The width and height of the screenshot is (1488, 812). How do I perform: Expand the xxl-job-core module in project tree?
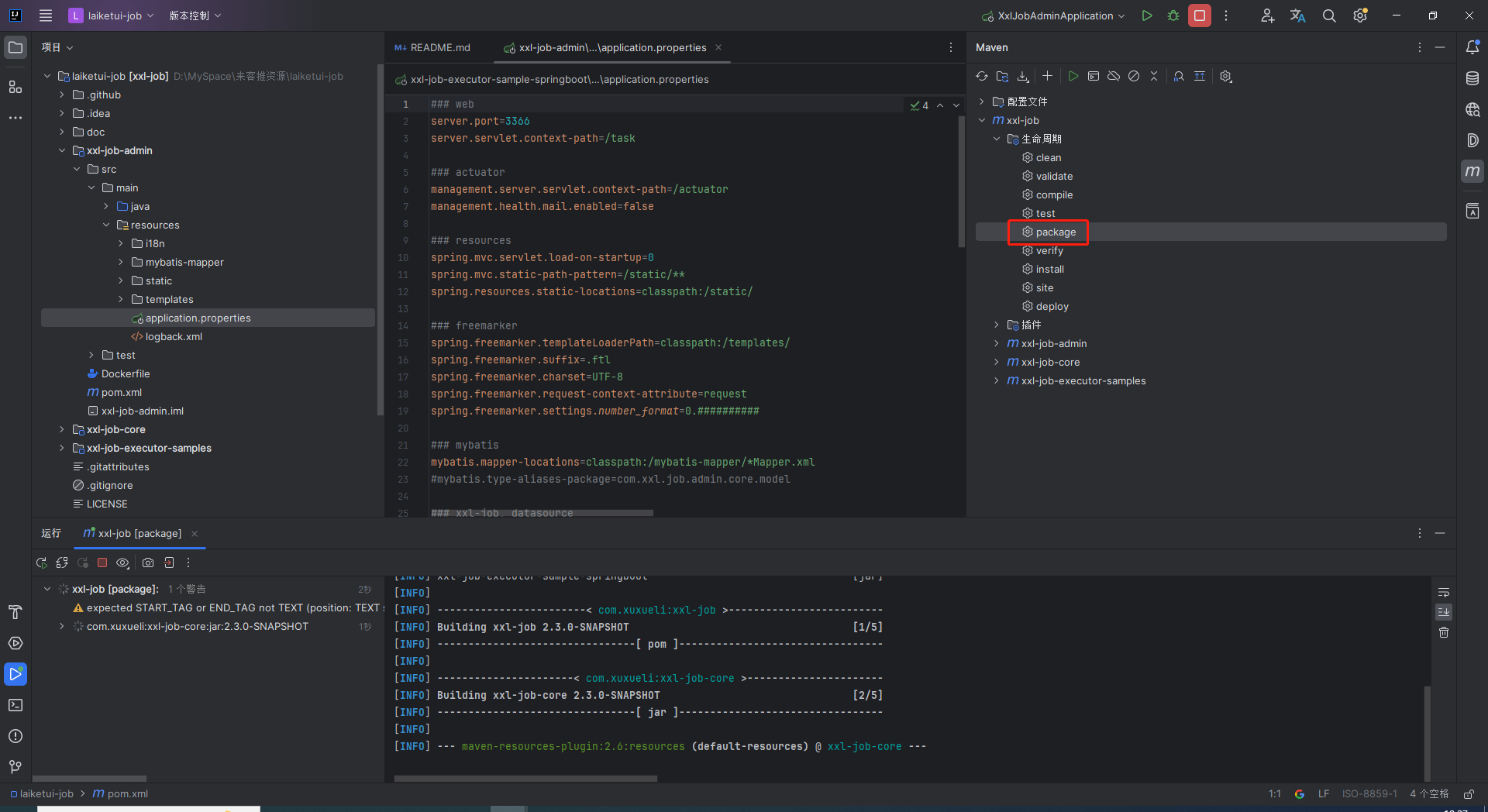62,429
